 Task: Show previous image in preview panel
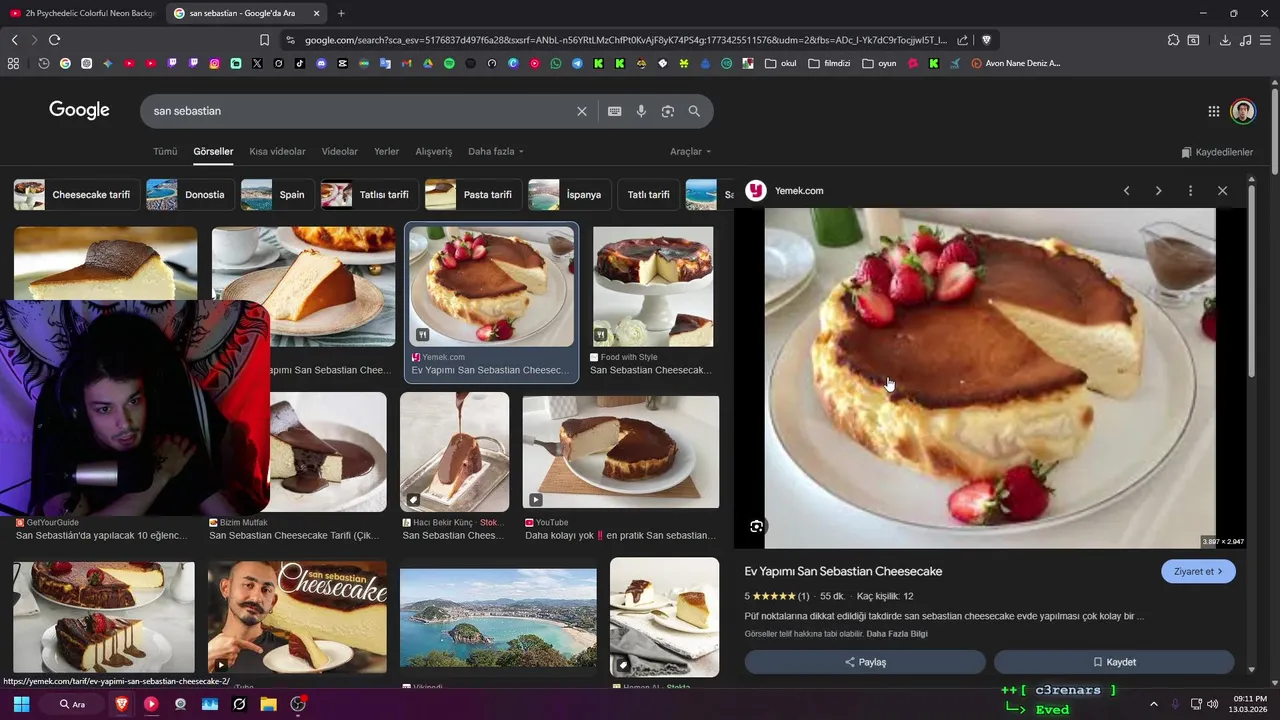pyautogui.click(x=1126, y=191)
